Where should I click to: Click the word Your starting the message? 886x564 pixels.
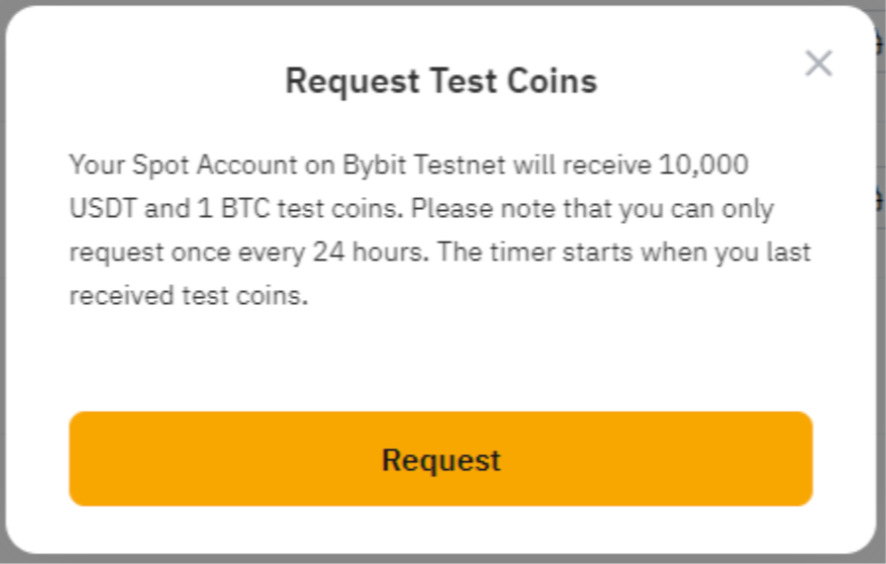click(93, 164)
